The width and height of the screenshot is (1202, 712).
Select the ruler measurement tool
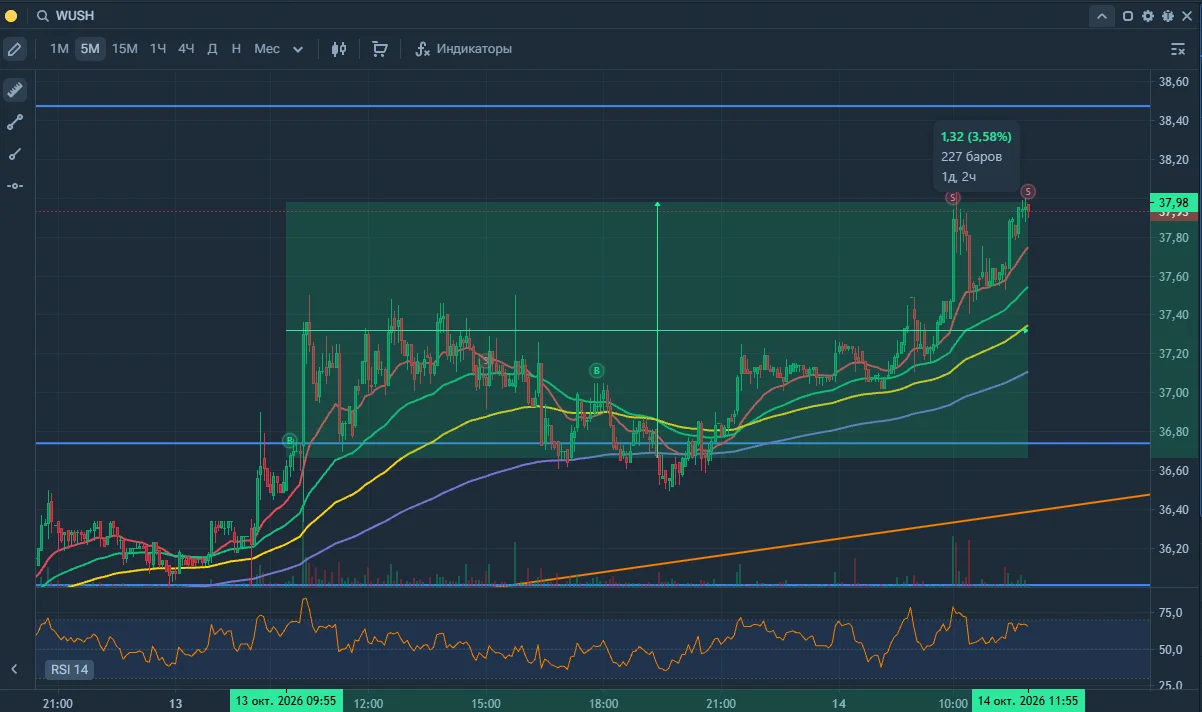point(14,90)
